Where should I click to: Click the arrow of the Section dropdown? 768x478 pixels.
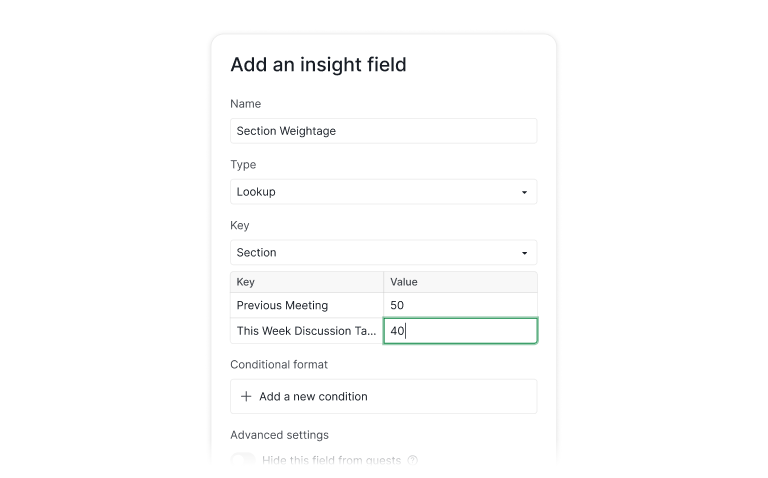[524, 253]
